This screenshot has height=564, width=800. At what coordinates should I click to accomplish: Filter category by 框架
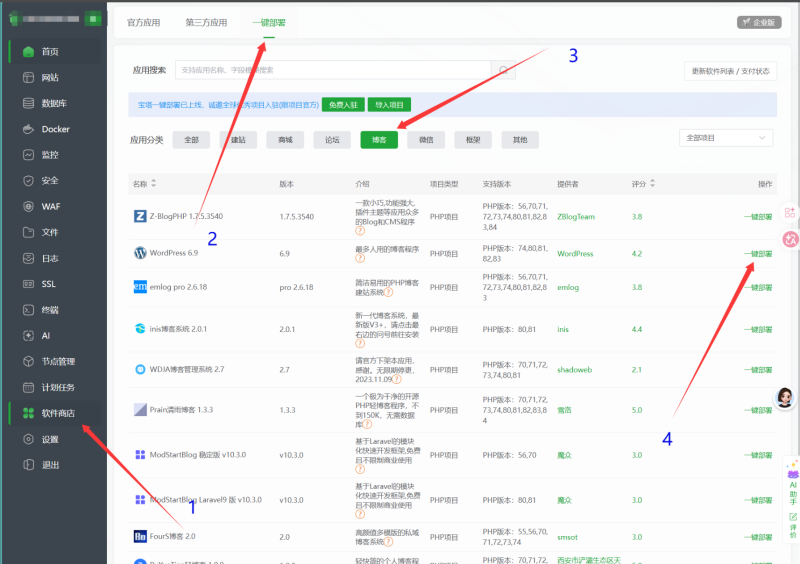point(473,140)
